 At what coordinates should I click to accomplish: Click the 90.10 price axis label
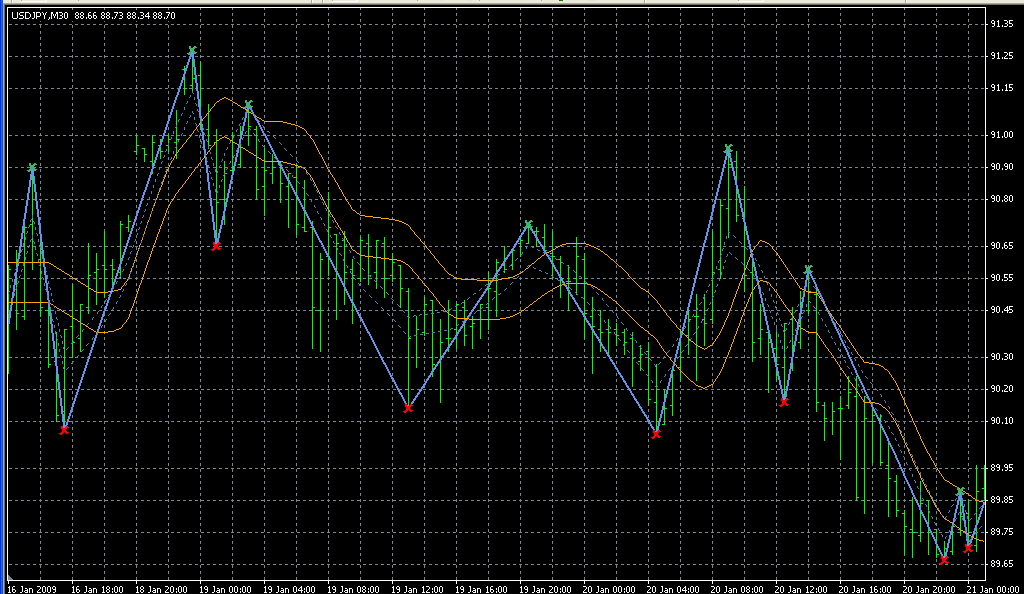click(x=1003, y=421)
